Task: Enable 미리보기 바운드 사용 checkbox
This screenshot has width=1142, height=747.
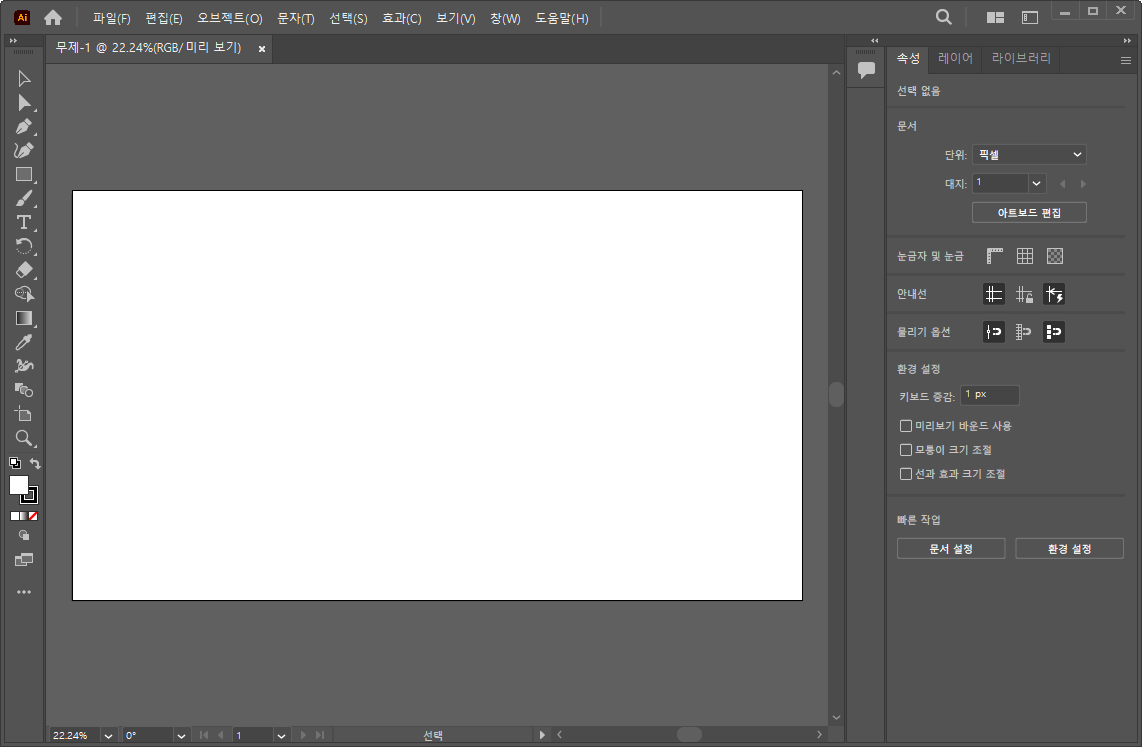Action: [x=906, y=426]
